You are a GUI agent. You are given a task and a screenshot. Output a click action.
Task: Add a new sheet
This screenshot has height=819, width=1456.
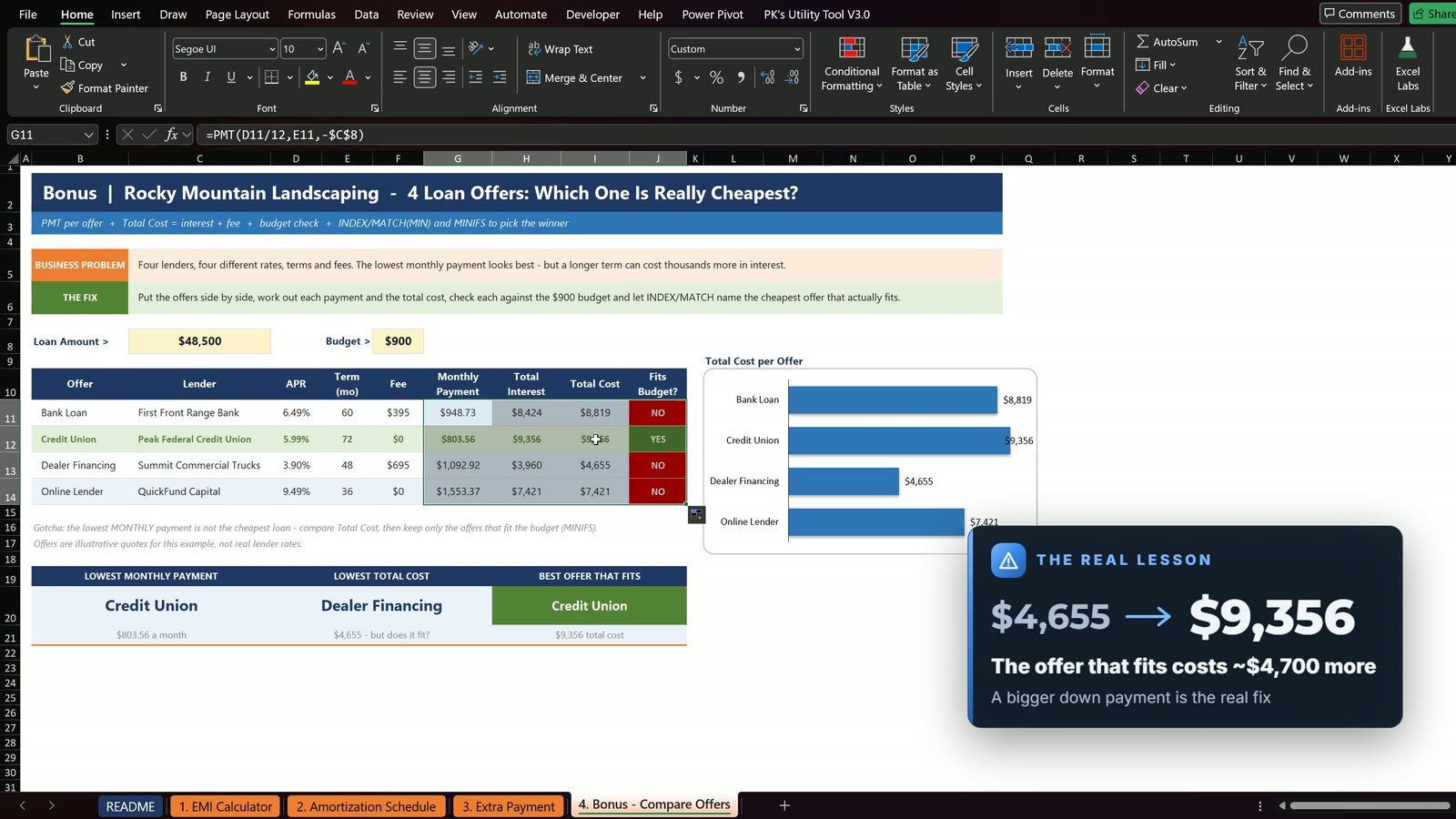784,805
